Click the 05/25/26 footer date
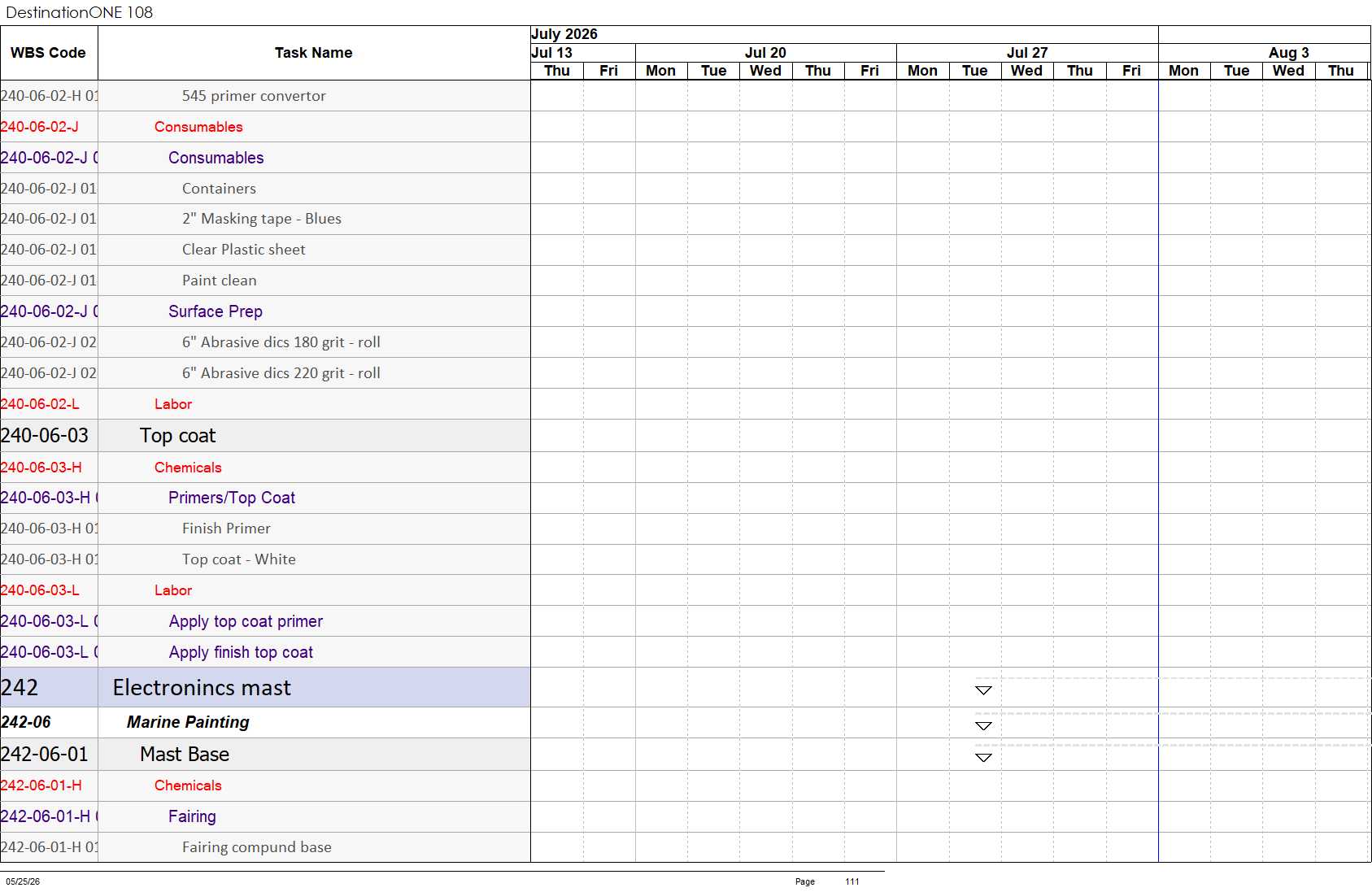 (x=23, y=881)
